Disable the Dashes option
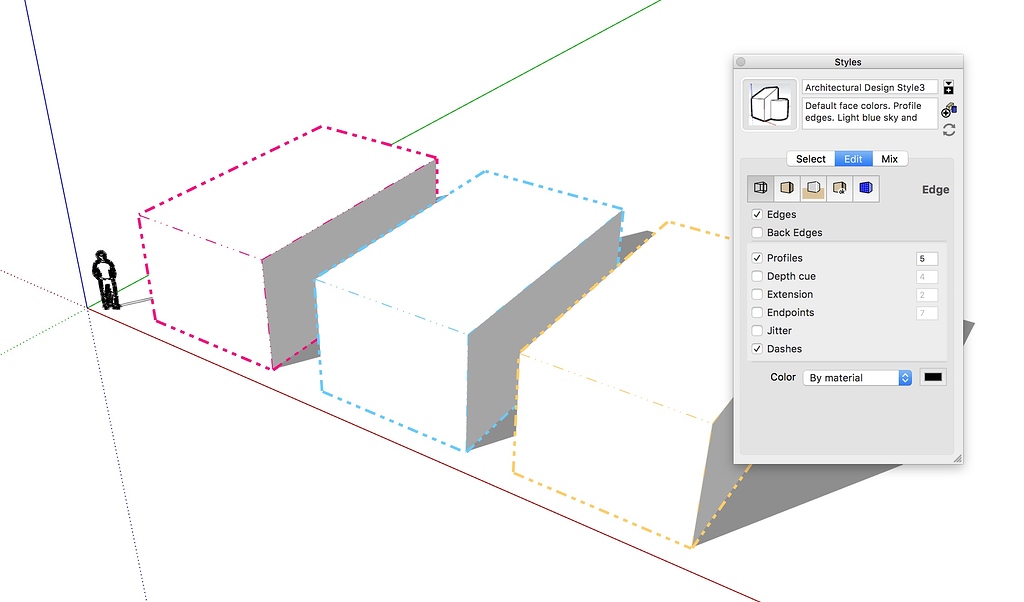Screen dimensions: 1024x602 757,348
